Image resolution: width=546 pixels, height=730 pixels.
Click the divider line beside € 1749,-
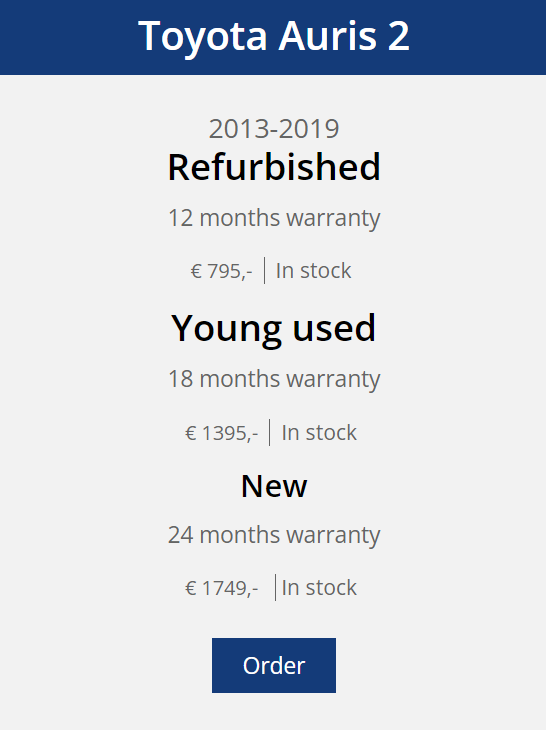point(276,588)
